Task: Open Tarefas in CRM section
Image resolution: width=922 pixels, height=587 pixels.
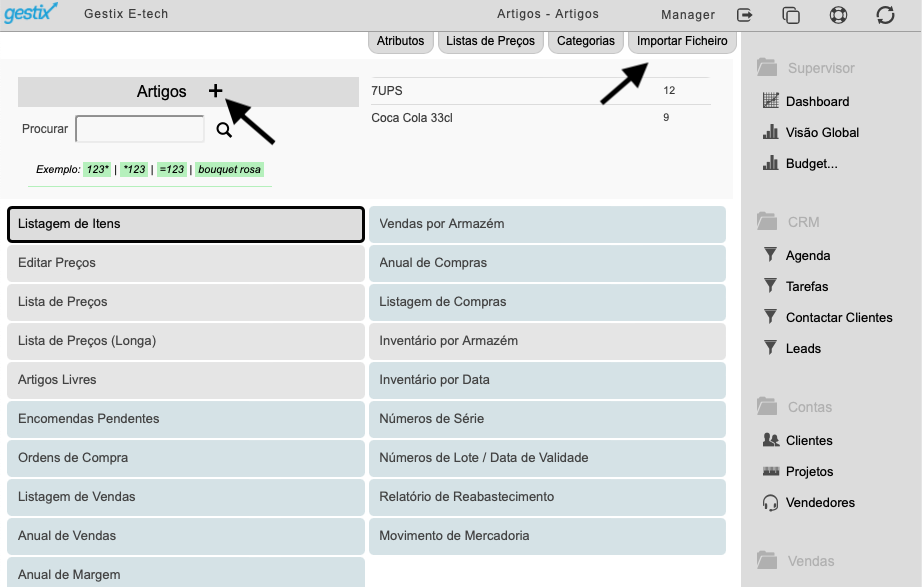Action: click(807, 286)
